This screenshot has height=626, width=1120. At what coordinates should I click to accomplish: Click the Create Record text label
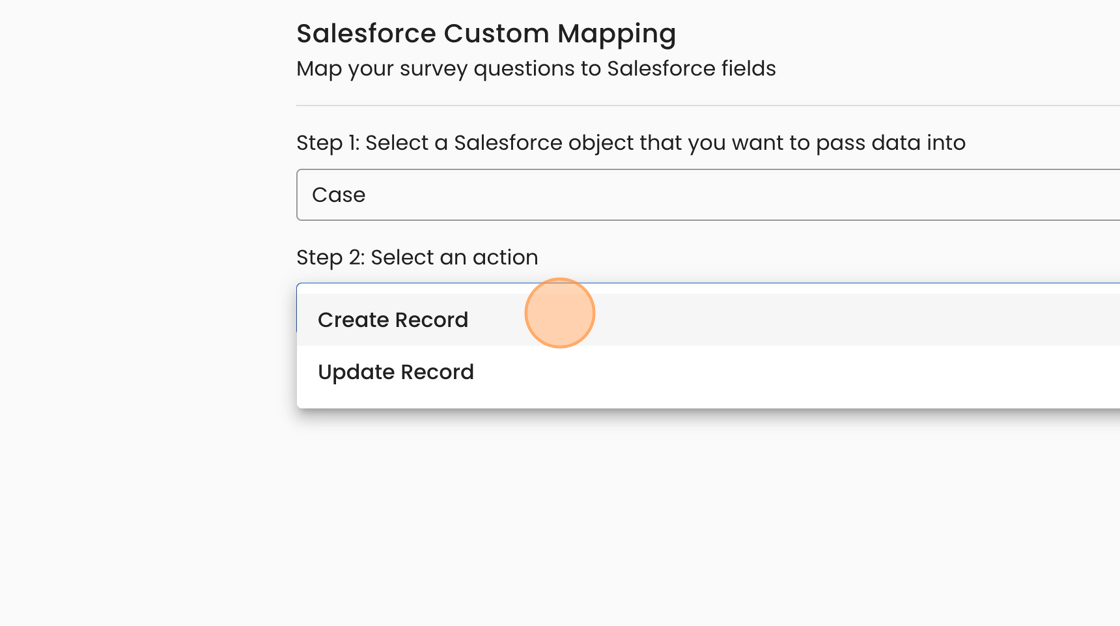click(x=393, y=320)
